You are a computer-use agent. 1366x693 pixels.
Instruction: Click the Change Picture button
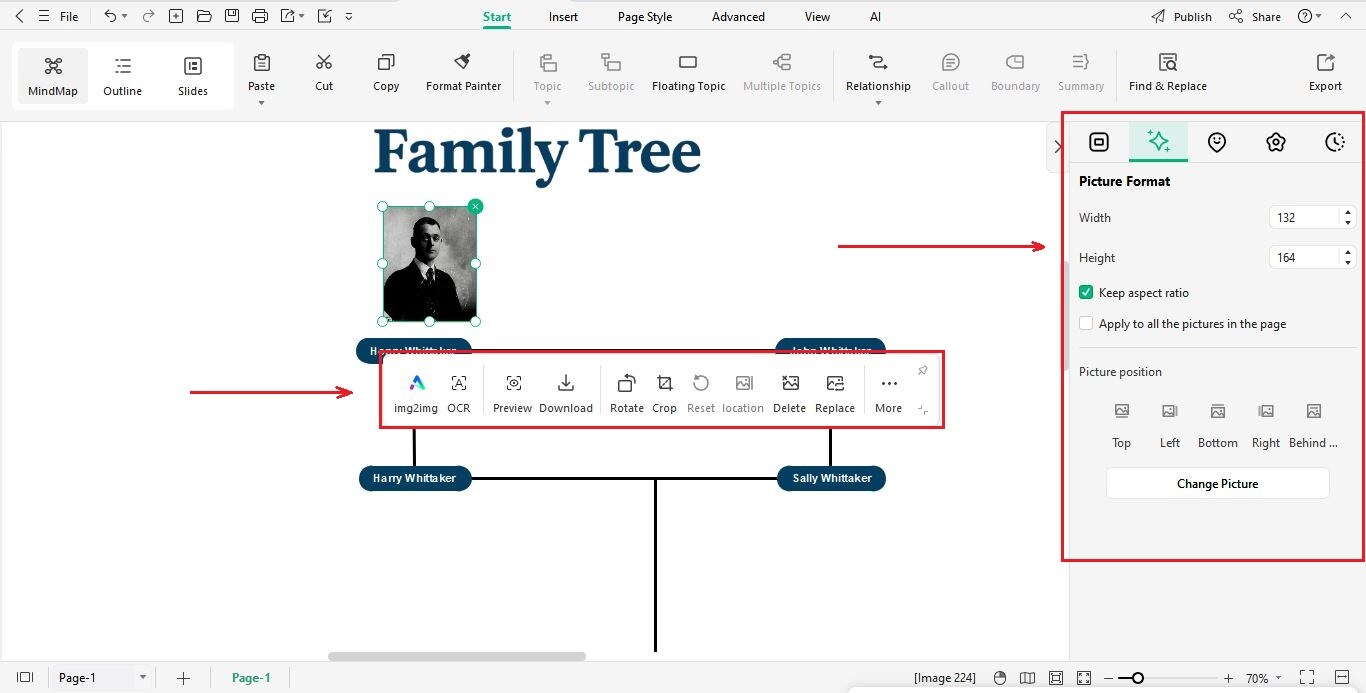click(1217, 483)
